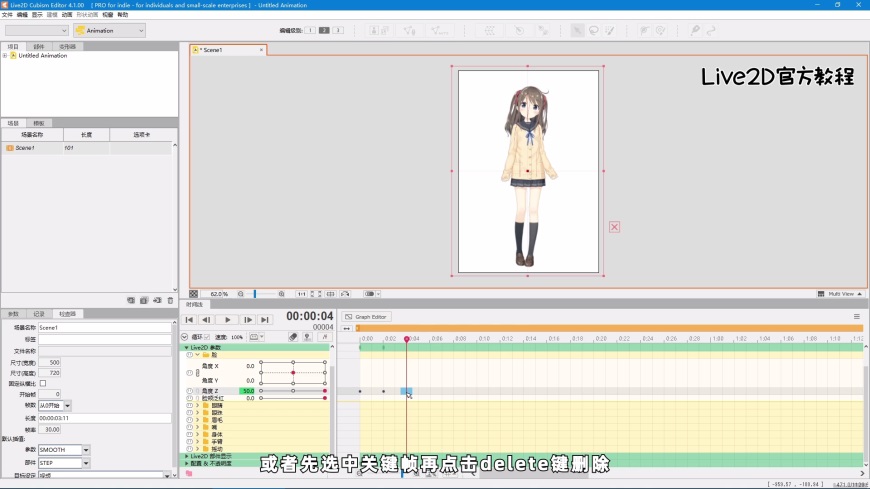Toggle clock icon for 脸 folder
This screenshot has height=489, width=870.
(x=190, y=354)
